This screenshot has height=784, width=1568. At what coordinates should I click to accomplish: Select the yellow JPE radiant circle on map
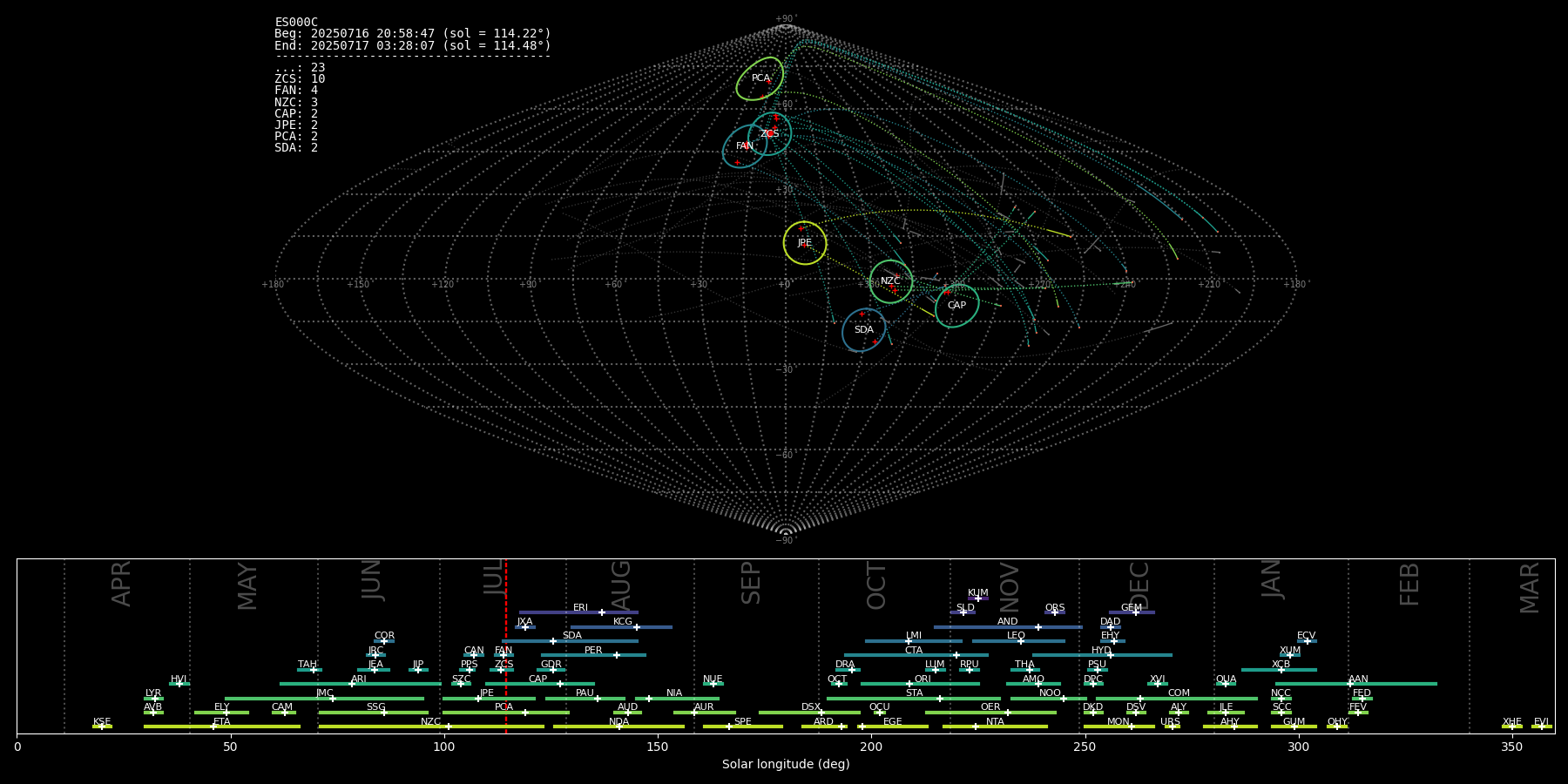pos(805,243)
